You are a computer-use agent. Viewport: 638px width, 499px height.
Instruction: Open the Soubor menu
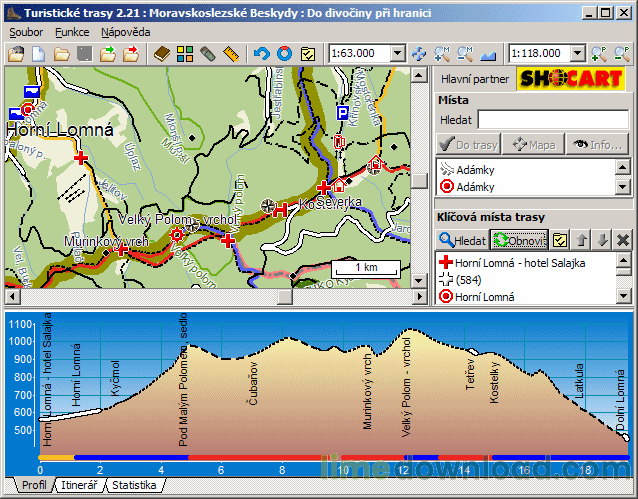27,32
